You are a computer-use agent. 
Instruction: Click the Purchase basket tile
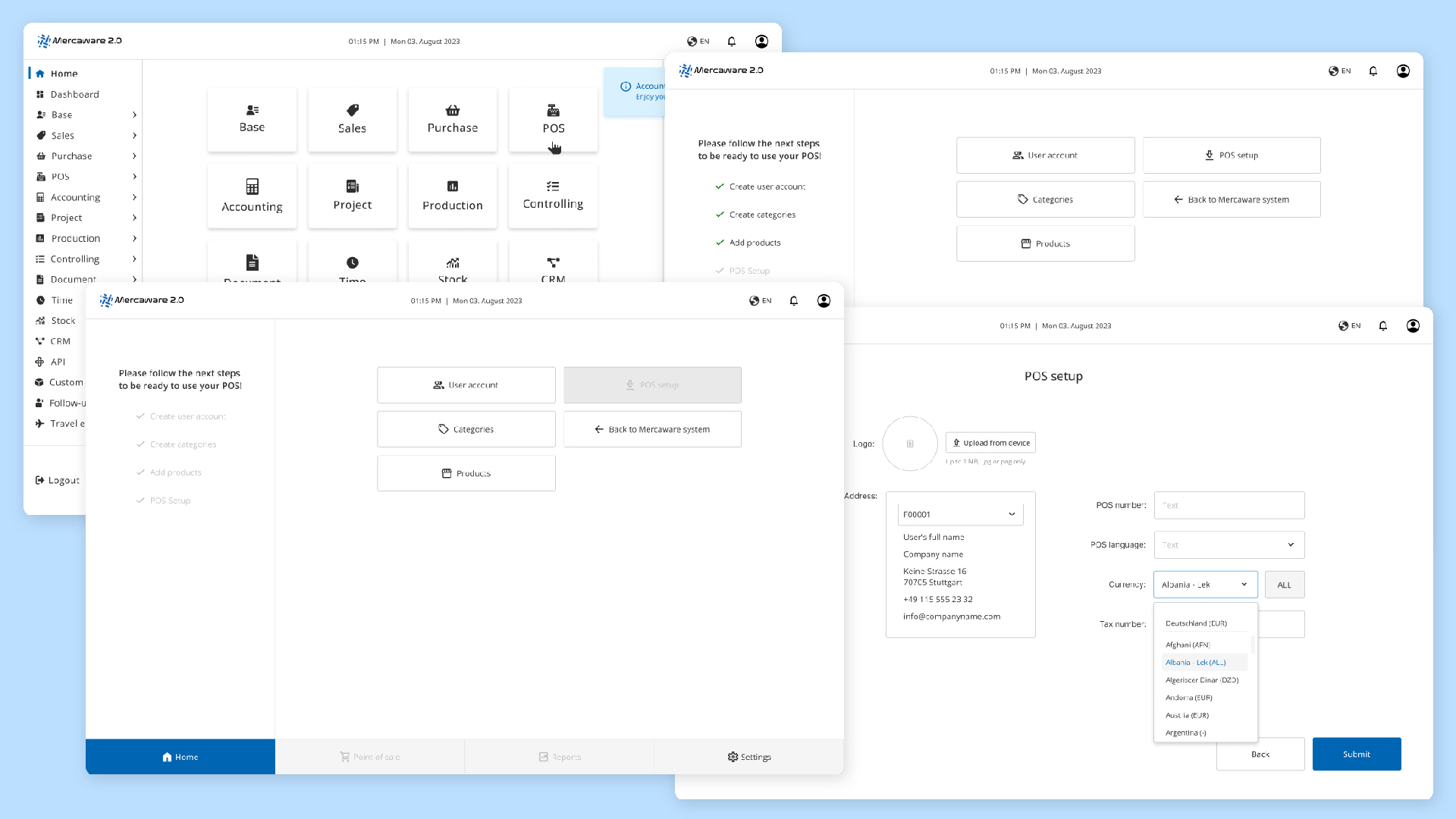pyautogui.click(x=452, y=119)
